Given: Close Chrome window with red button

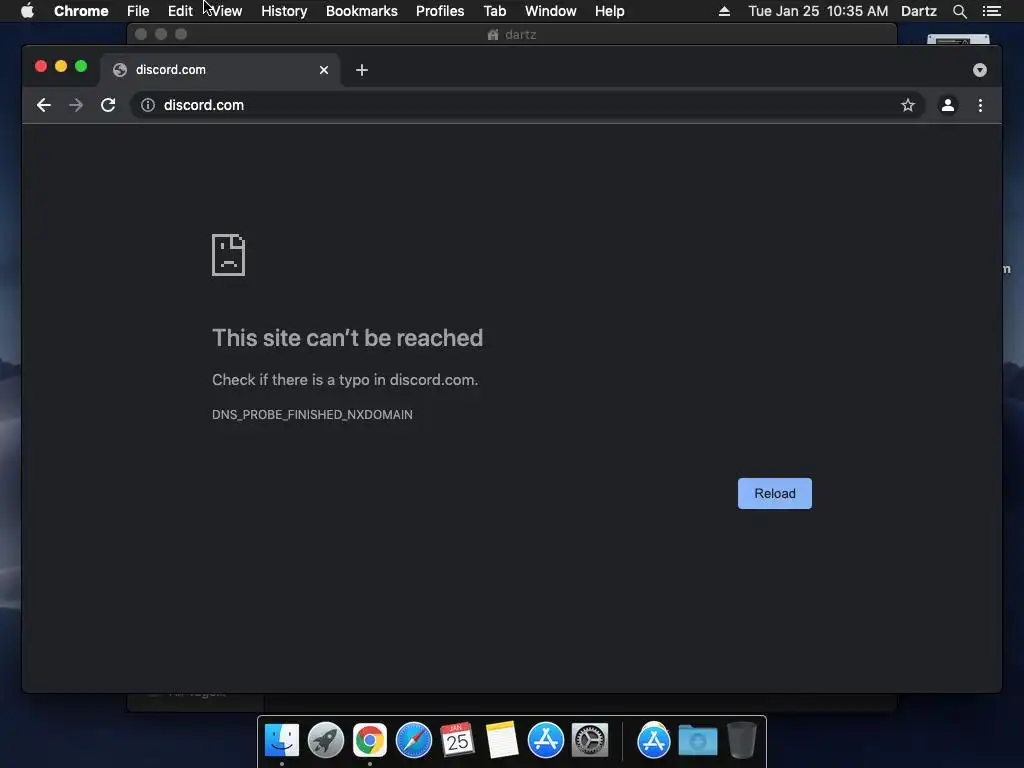Looking at the screenshot, I should pos(40,66).
